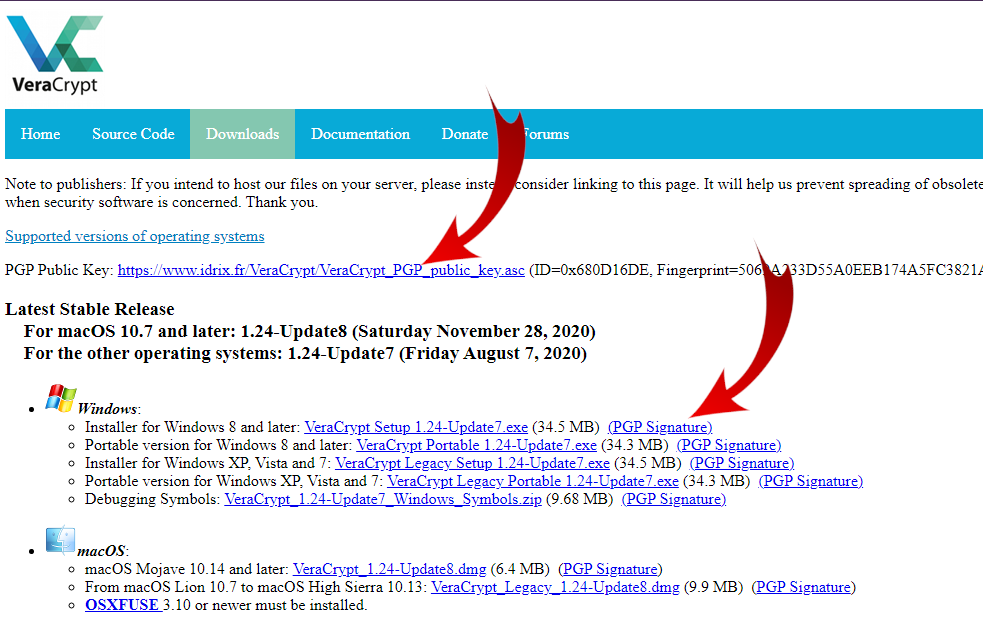Download VeraCrypt Portable 1.24-Update7.exe
983x629 pixels.
tap(476, 445)
